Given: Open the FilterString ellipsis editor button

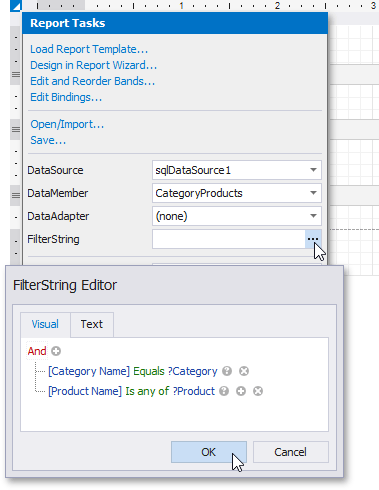Looking at the screenshot, I should 313,239.
